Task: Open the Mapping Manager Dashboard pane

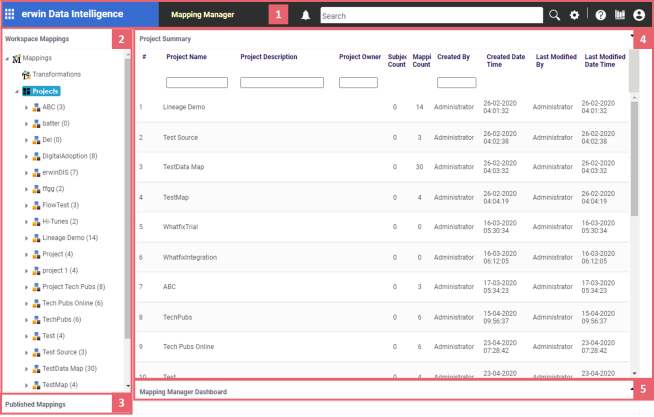Action: (x=384, y=392)
